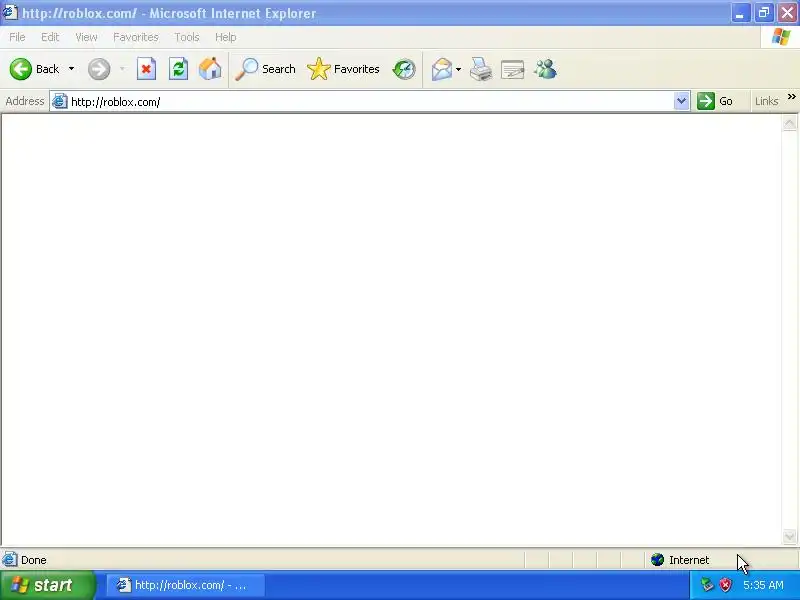Close the Internet Explorer window
Screen dimensions: 800x600
click(787, 13)
